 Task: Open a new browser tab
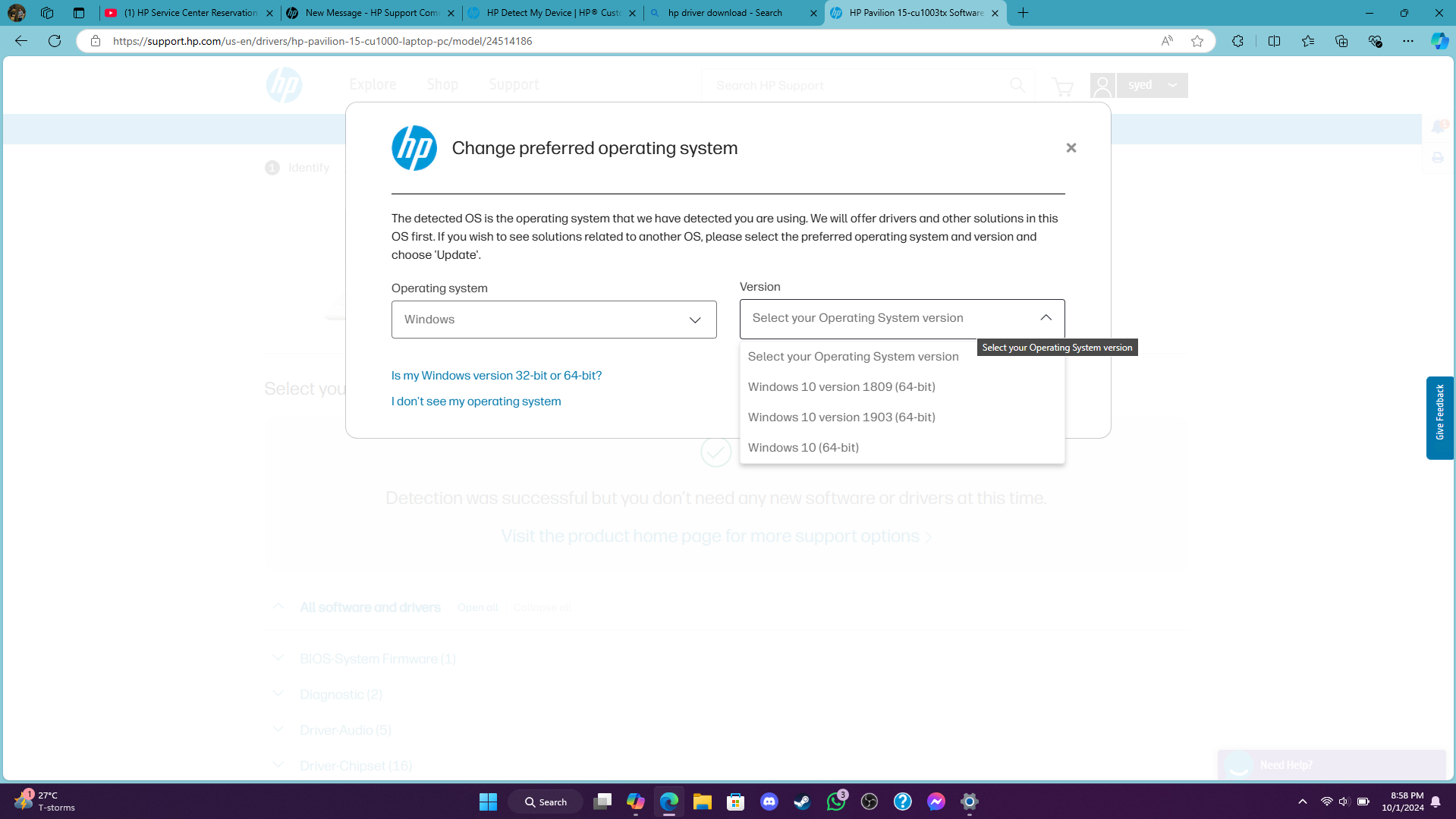click(1023, 13)
